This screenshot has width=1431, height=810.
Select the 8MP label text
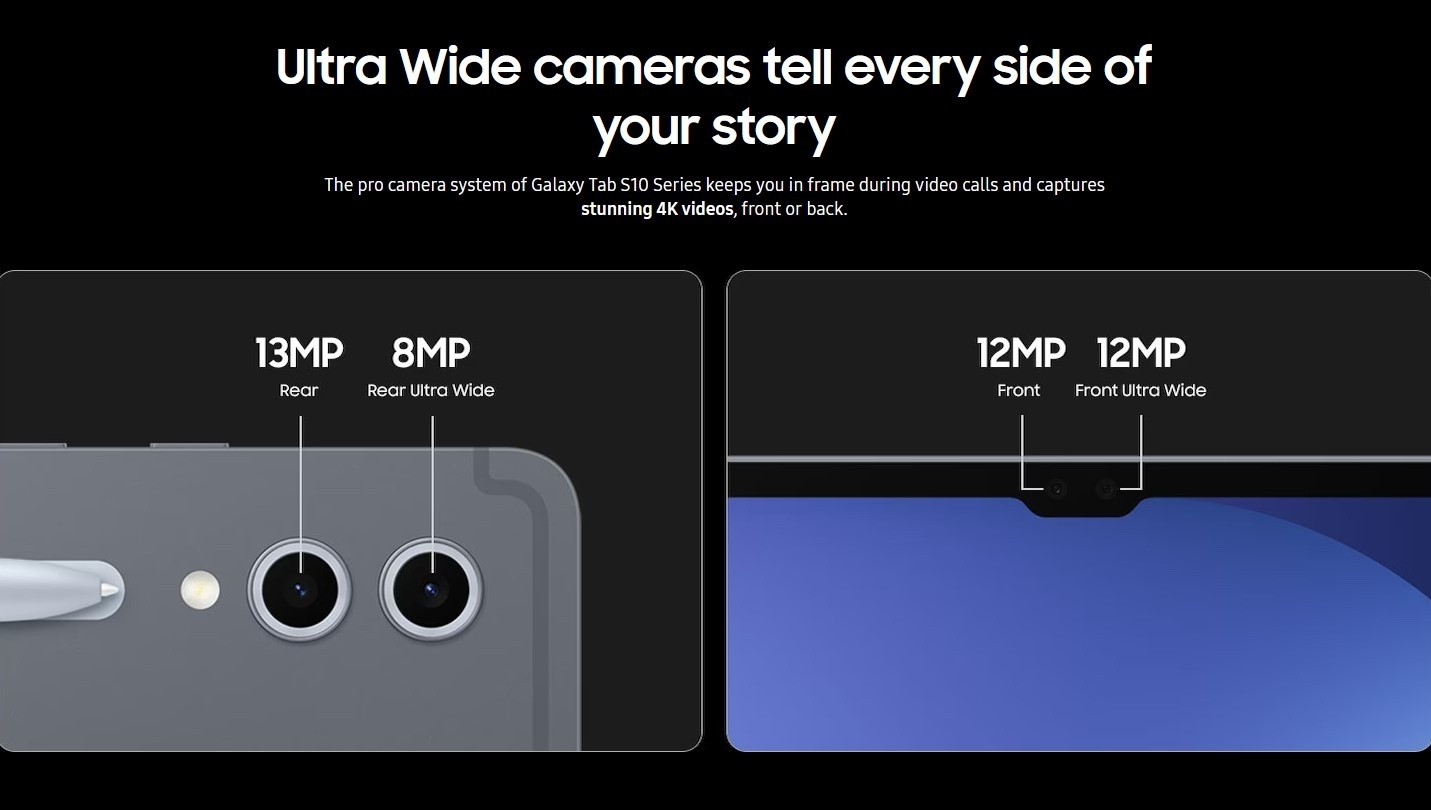point(431,352)
